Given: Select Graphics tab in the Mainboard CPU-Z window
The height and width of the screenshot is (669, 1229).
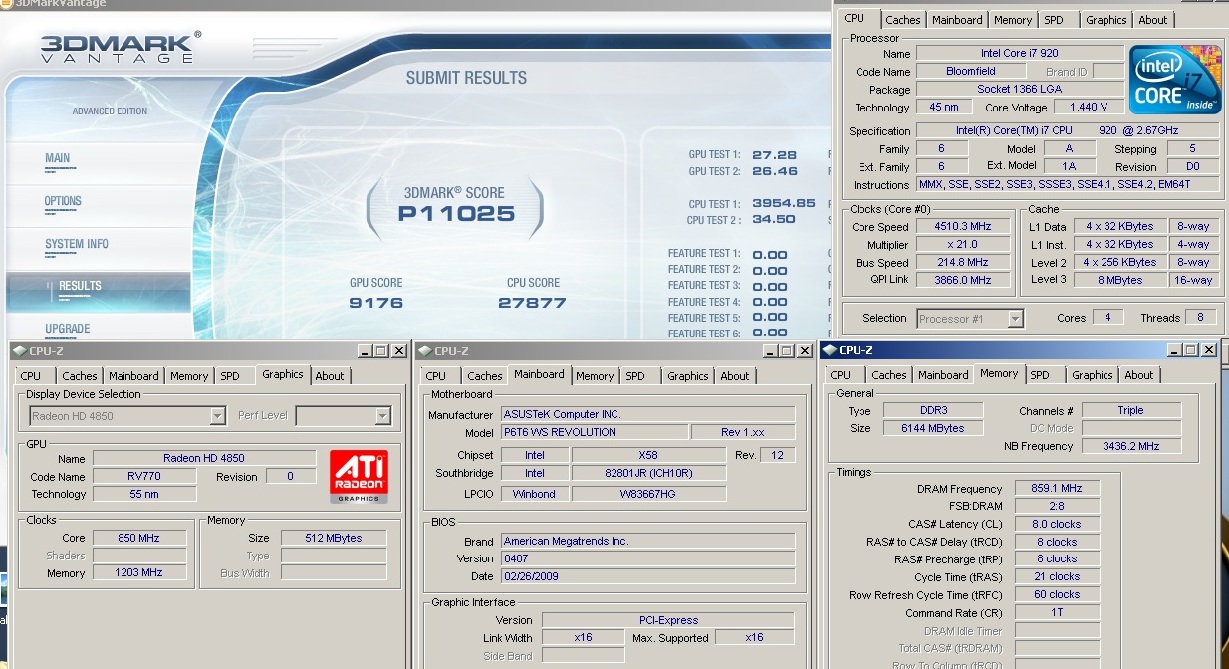Looking at the screenshot, I should click(688, 376).
